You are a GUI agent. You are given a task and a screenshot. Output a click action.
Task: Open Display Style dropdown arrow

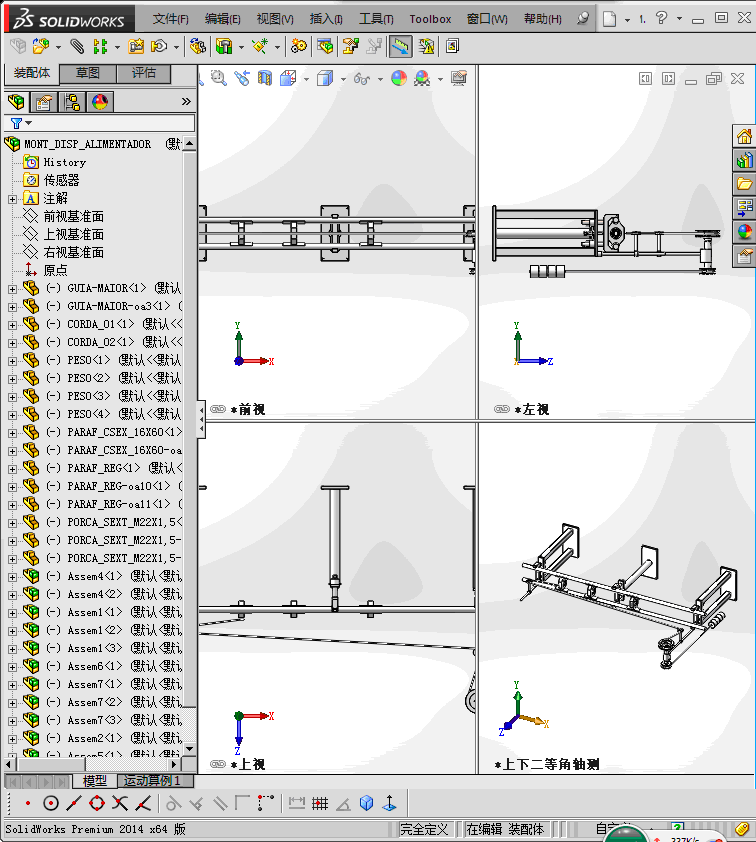pyautogui.click(x=343, y=79)
